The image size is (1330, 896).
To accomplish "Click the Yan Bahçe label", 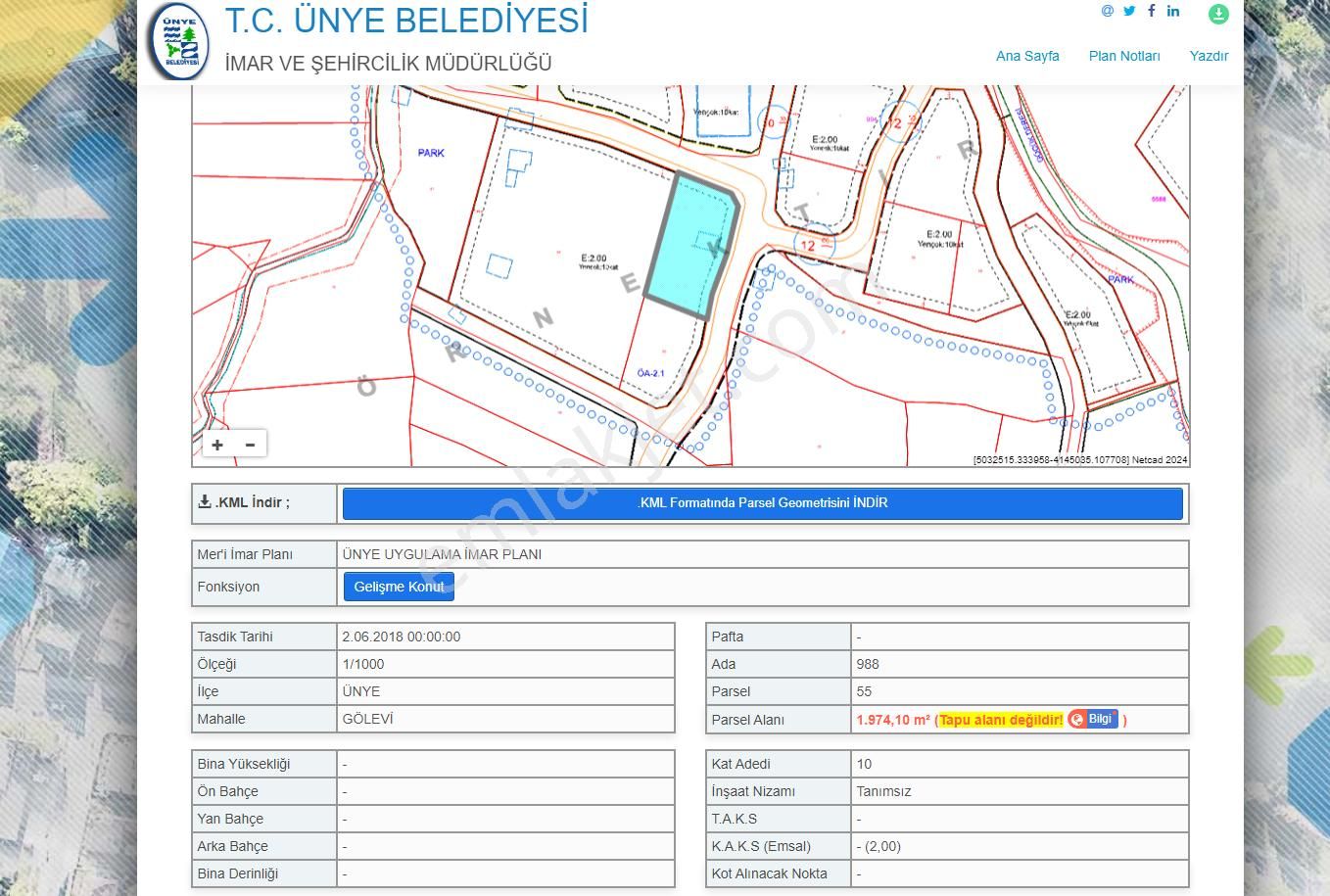I will (x=230, y=819).
